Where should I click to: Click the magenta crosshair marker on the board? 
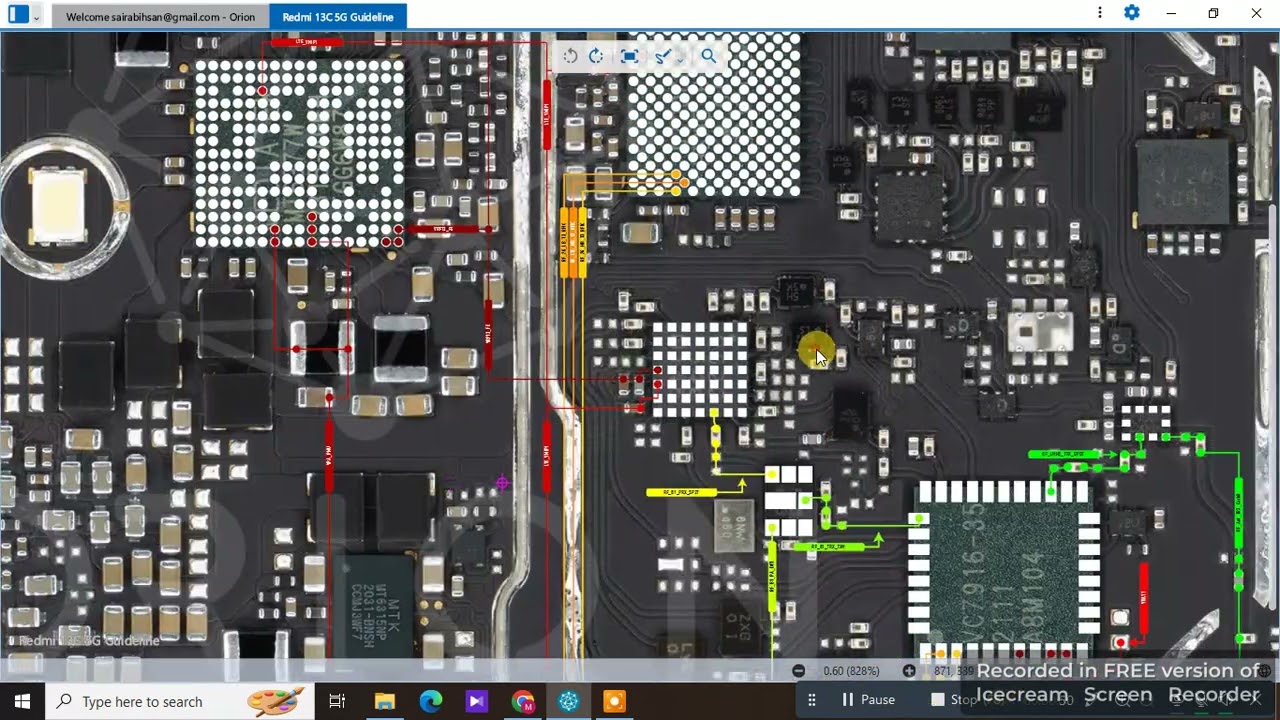pos(502,483)
